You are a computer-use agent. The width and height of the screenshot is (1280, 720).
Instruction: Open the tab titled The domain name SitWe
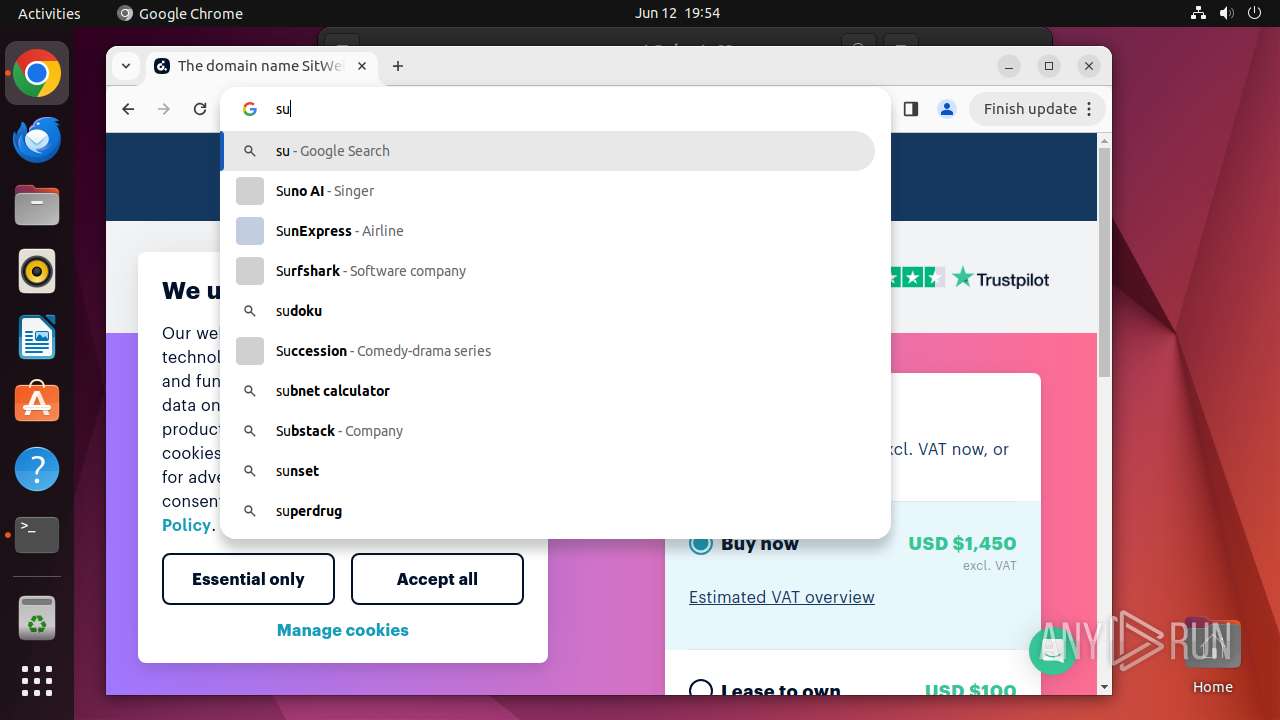(260, 66)
